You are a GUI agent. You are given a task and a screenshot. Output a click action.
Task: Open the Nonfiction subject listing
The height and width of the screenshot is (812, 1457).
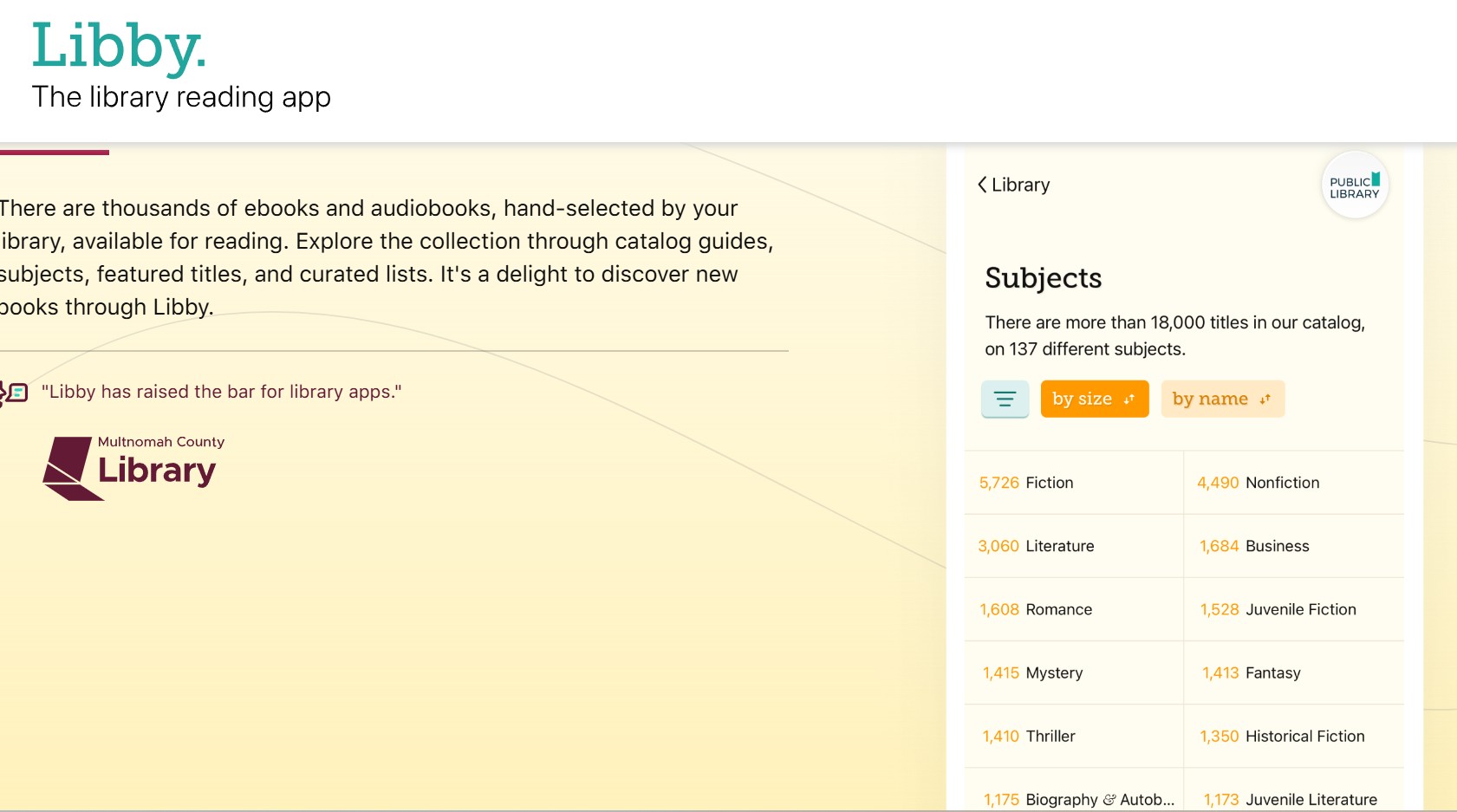click(x=1282, y=483)
